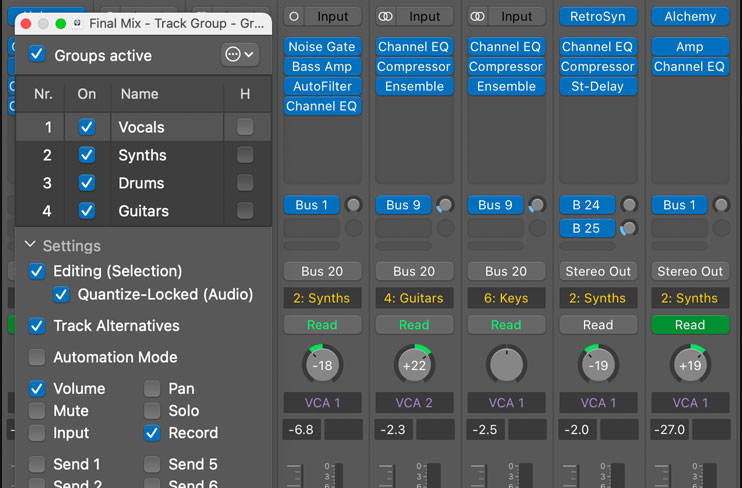Open the Alchemy instrument slot
Image resolution: width=742 pixels, height=488 pixels.
point(690,17)
